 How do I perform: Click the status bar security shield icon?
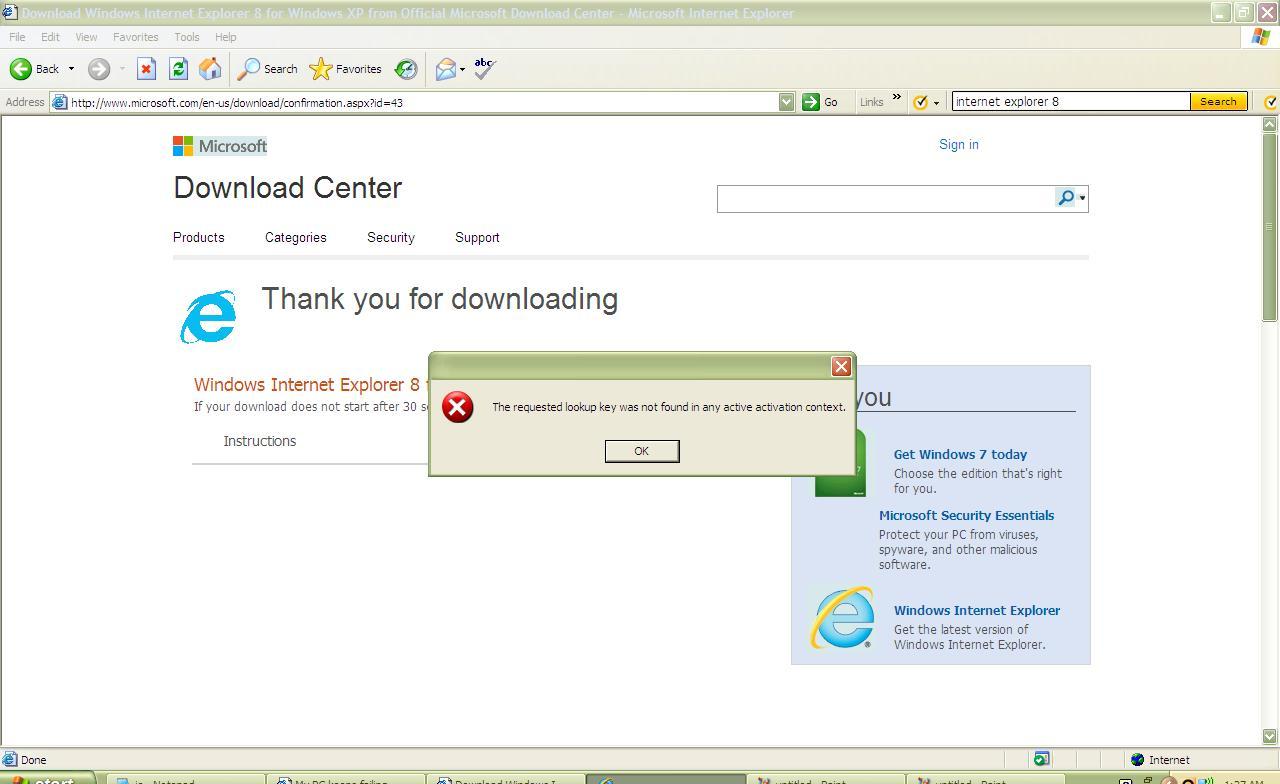1041,759
